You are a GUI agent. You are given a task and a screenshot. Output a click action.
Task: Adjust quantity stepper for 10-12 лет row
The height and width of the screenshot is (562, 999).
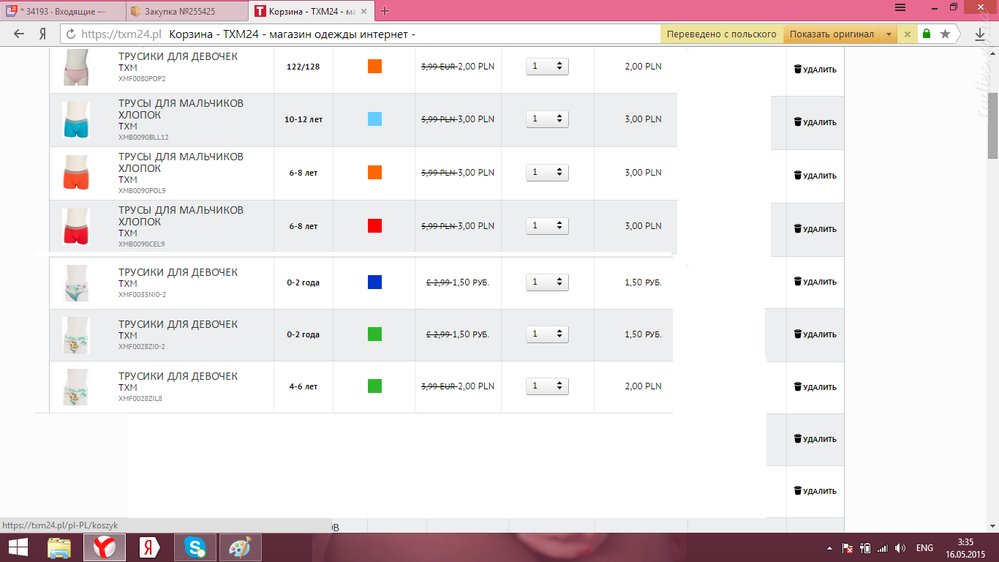click(x=547, y=119)
